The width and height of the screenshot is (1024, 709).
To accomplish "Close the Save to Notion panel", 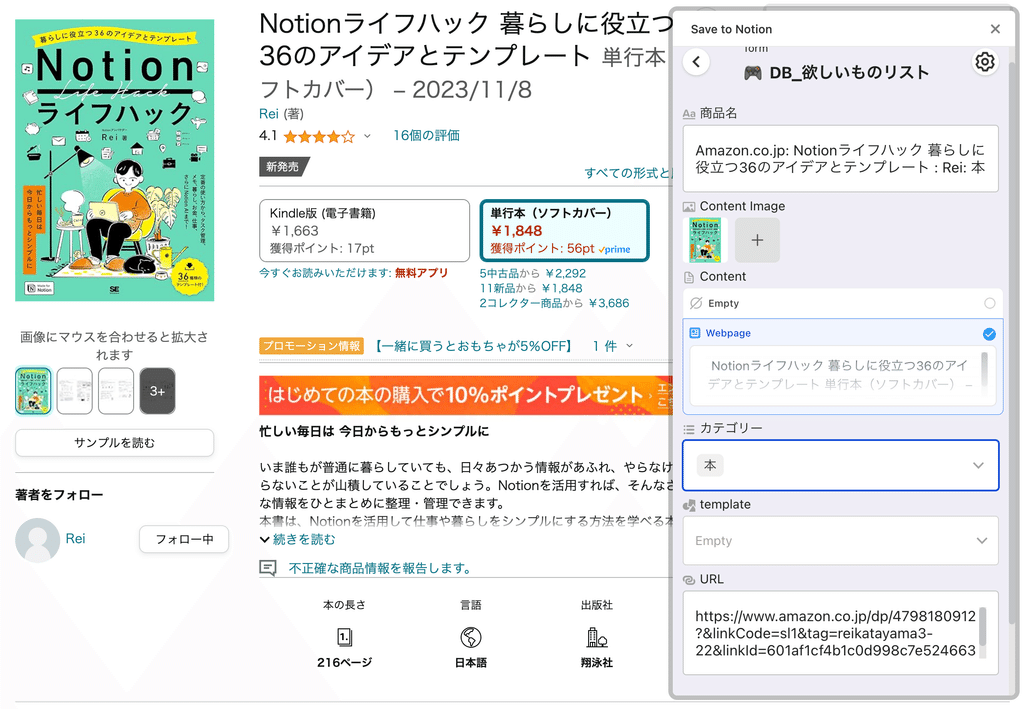I will (x=995, y=29).
